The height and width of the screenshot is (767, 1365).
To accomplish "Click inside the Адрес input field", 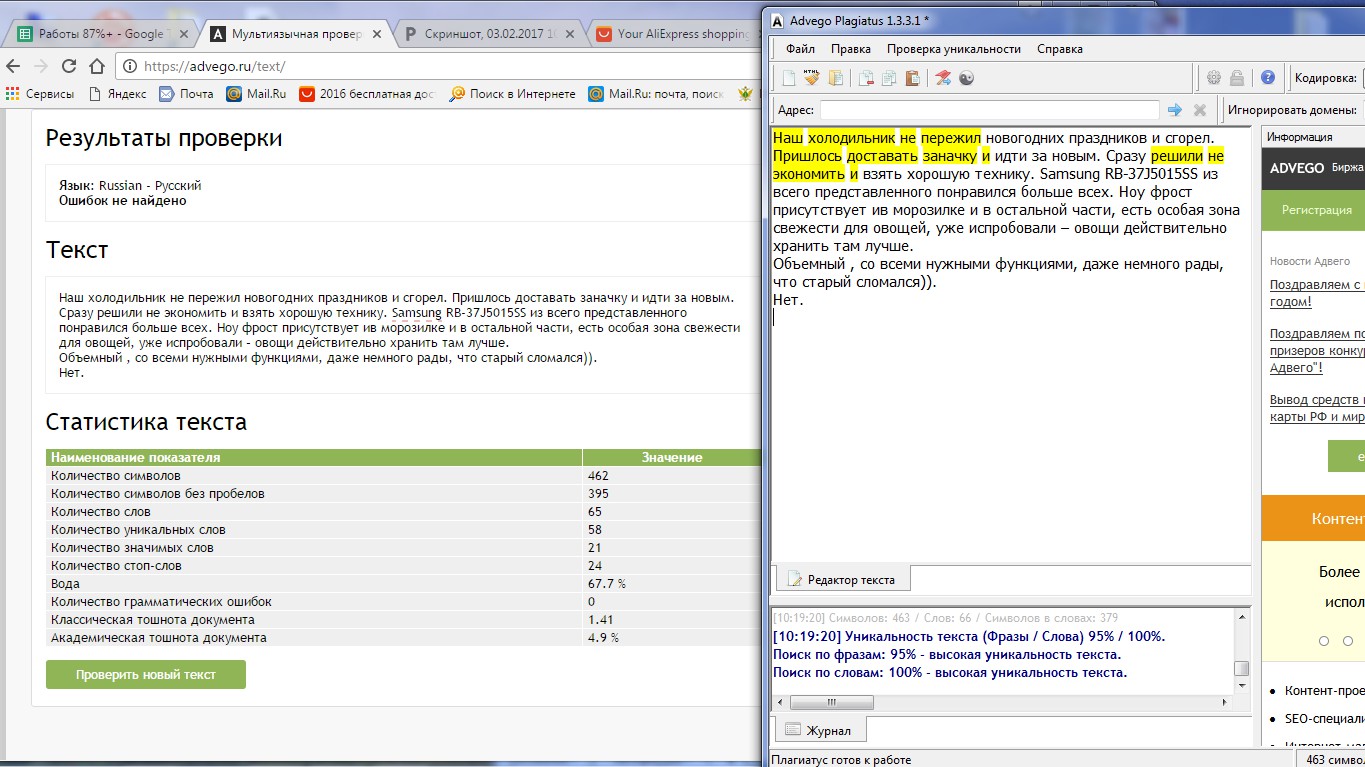I will point(989,110).
